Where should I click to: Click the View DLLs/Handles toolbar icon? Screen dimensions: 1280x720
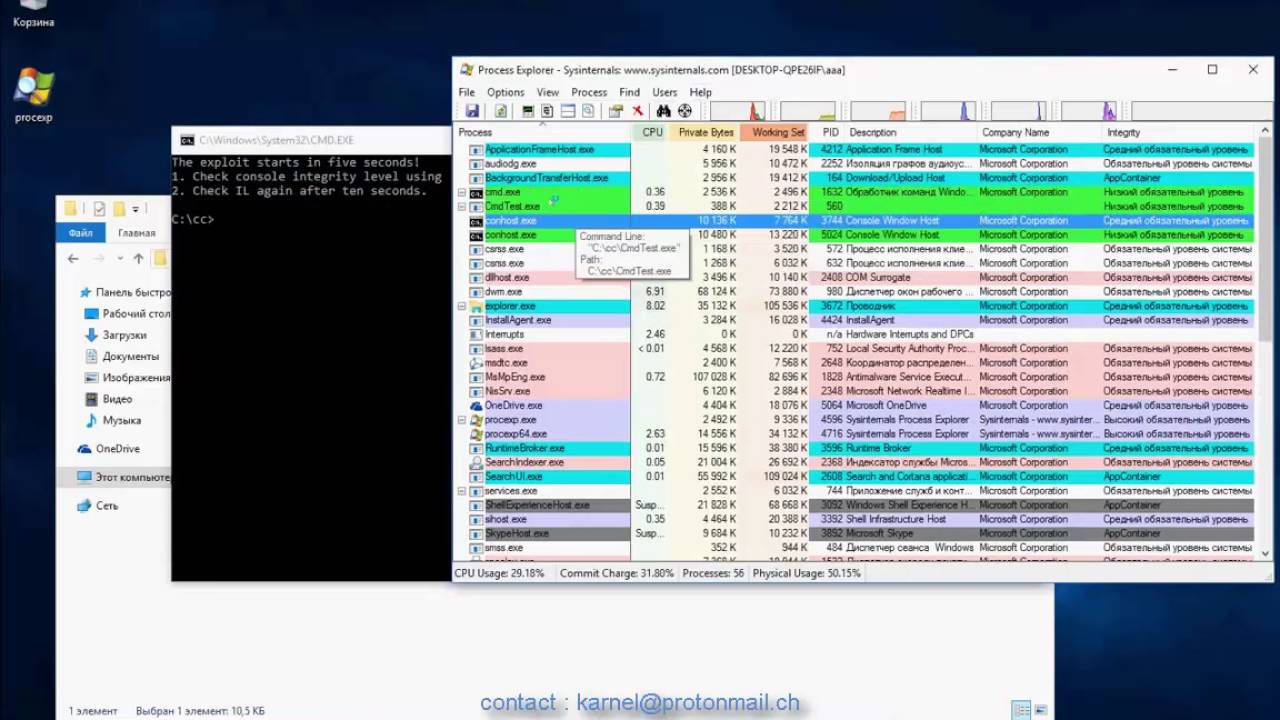pos(588,111)
